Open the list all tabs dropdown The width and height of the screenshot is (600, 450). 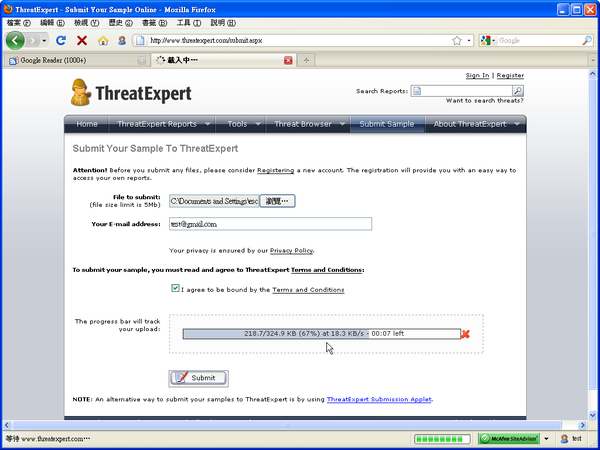point(593,60)
